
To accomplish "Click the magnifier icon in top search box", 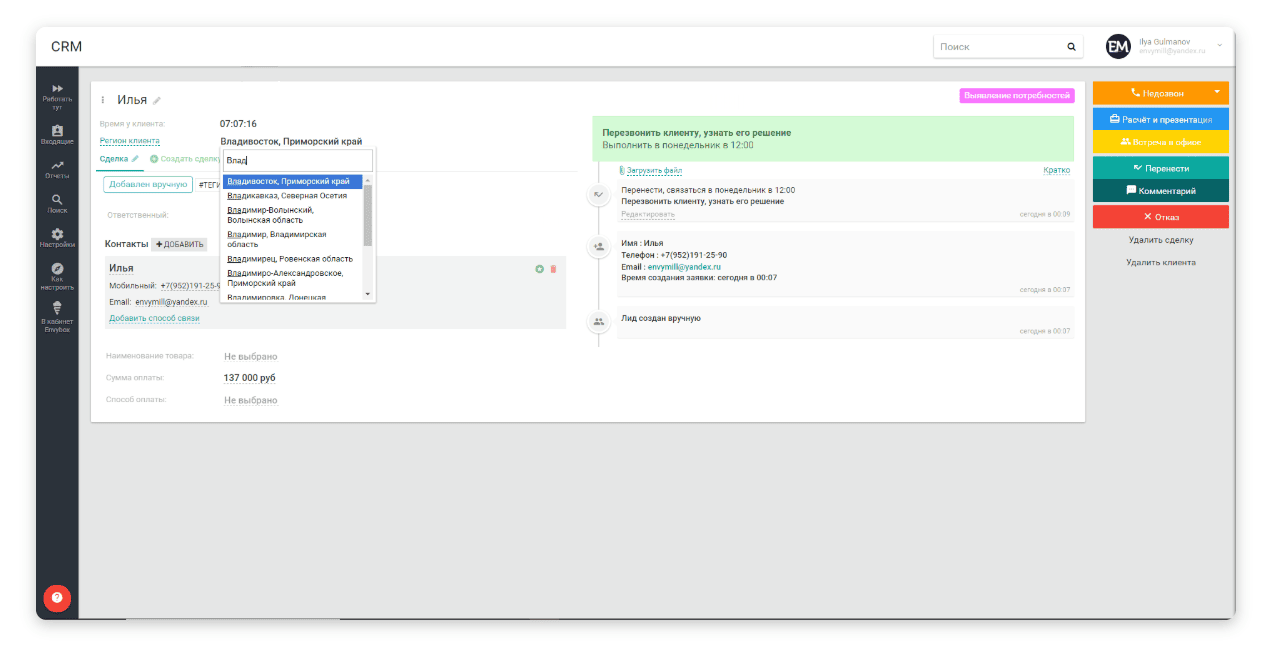I will tap(1071, 47).
